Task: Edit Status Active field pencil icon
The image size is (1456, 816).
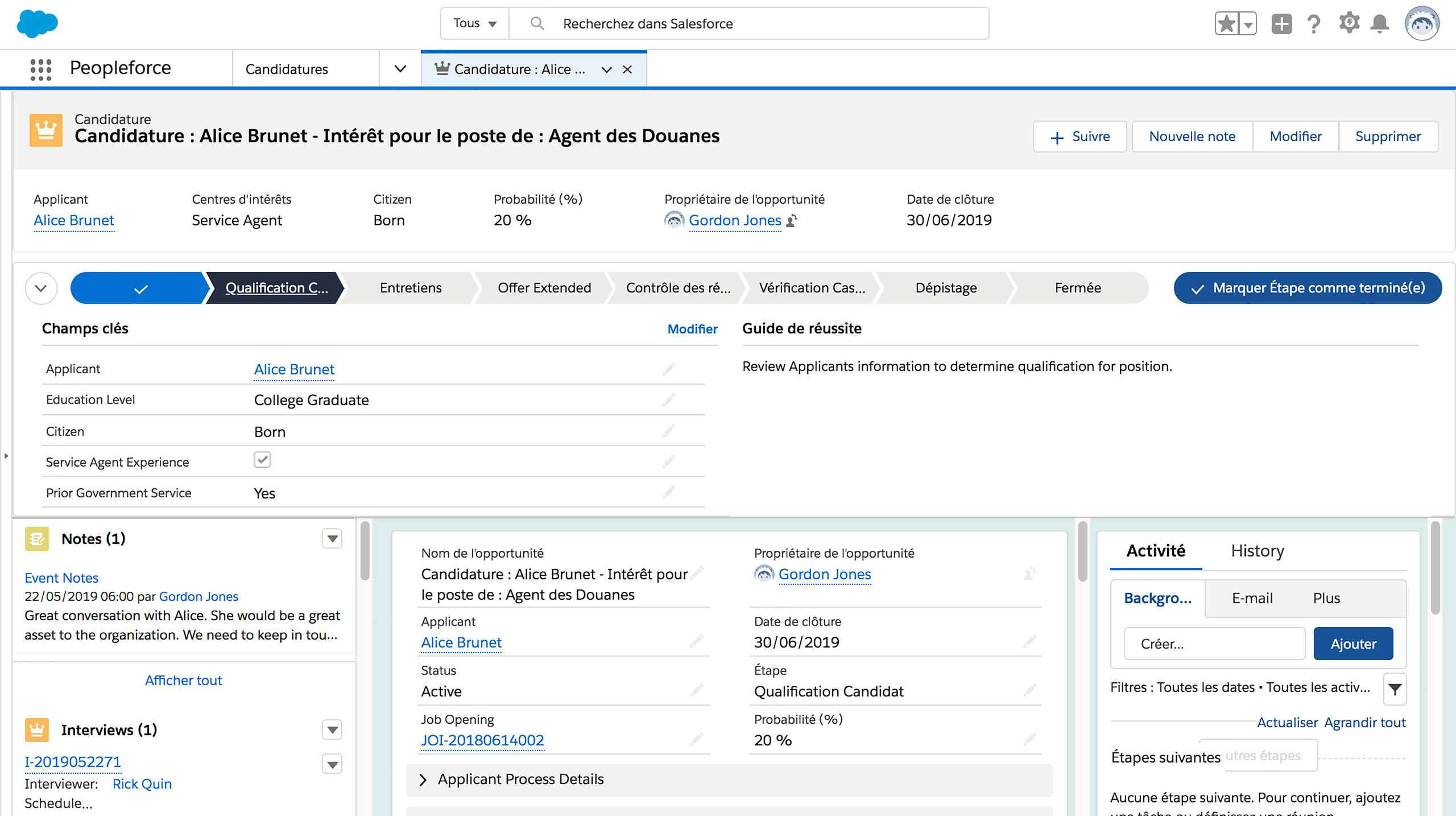Action: coord(696,691)
